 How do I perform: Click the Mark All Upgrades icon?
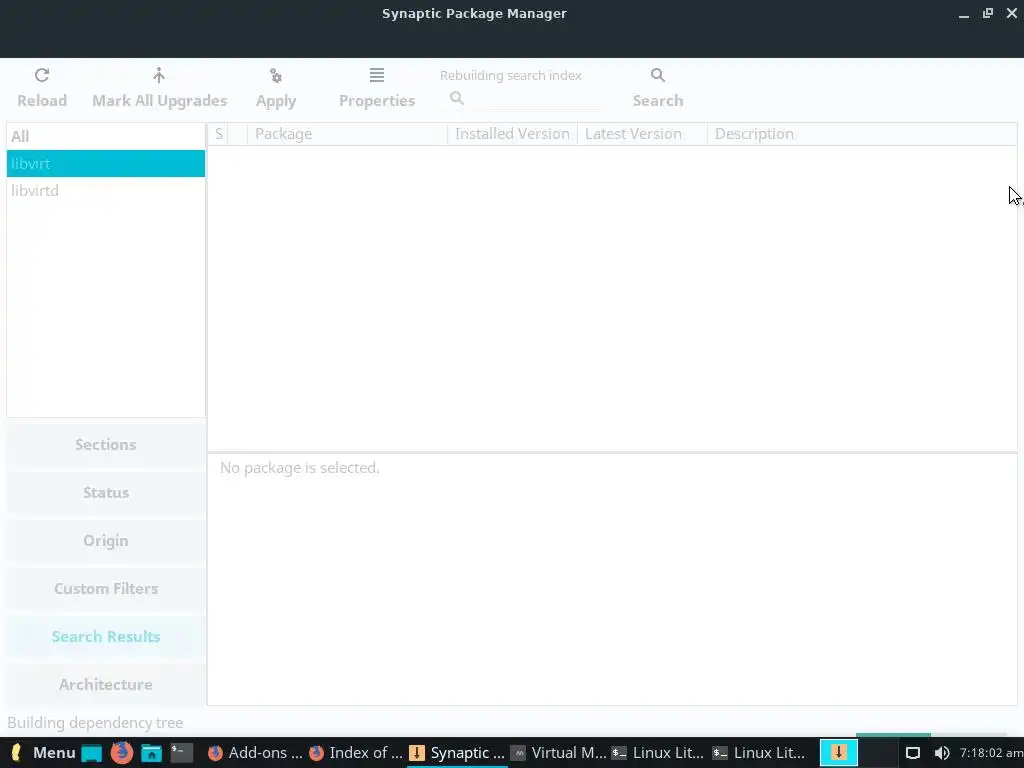click(x=159, y=75)
